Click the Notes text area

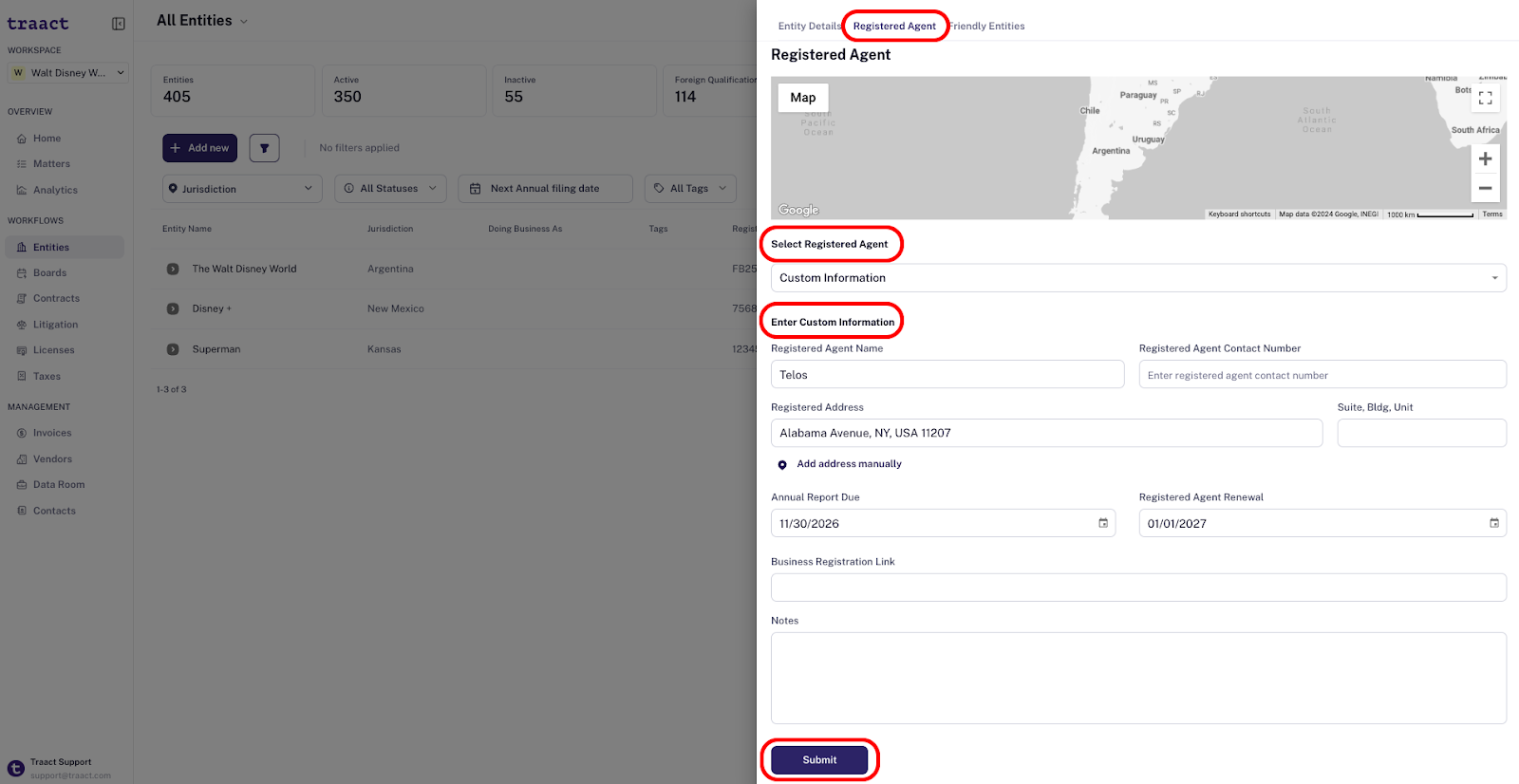(x=1138, y=679)
